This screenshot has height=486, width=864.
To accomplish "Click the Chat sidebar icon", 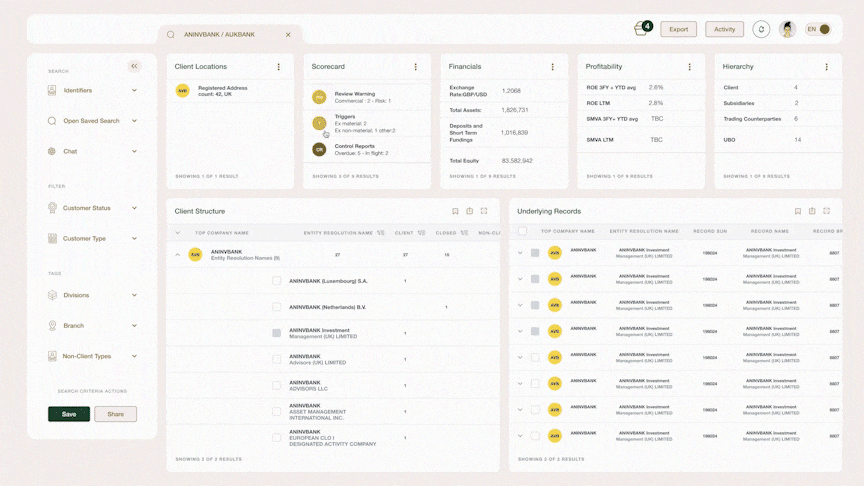I will (x=52, y=151).
